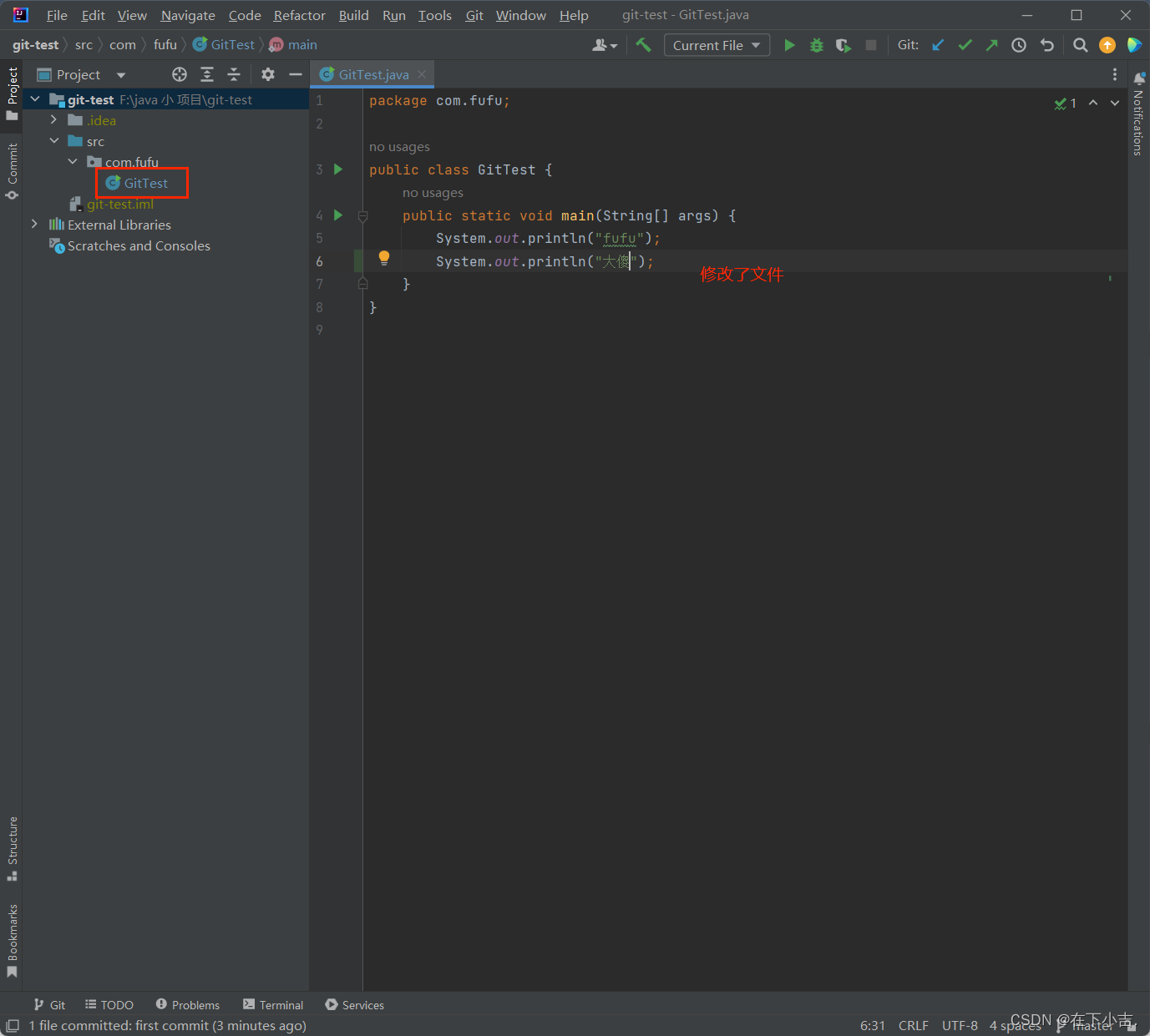The height and width of the screenshot is (1036, 1150).
Task: Open the Git menu
Action: pos(474,15)
